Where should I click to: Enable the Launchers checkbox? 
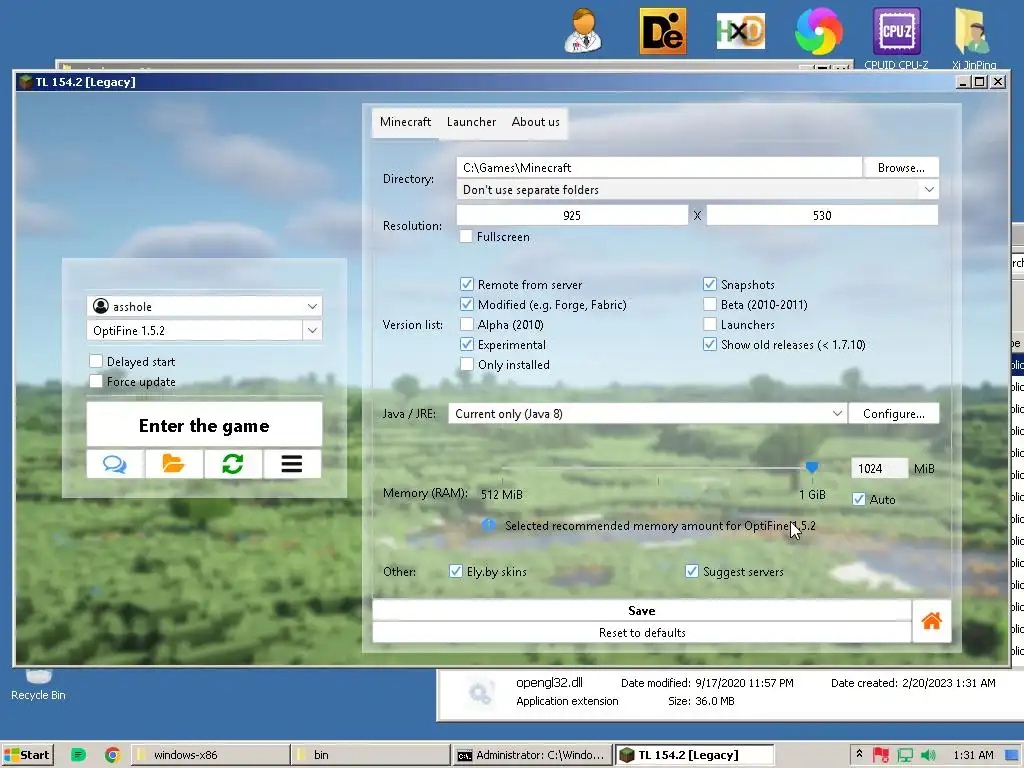tap(710, 325)
